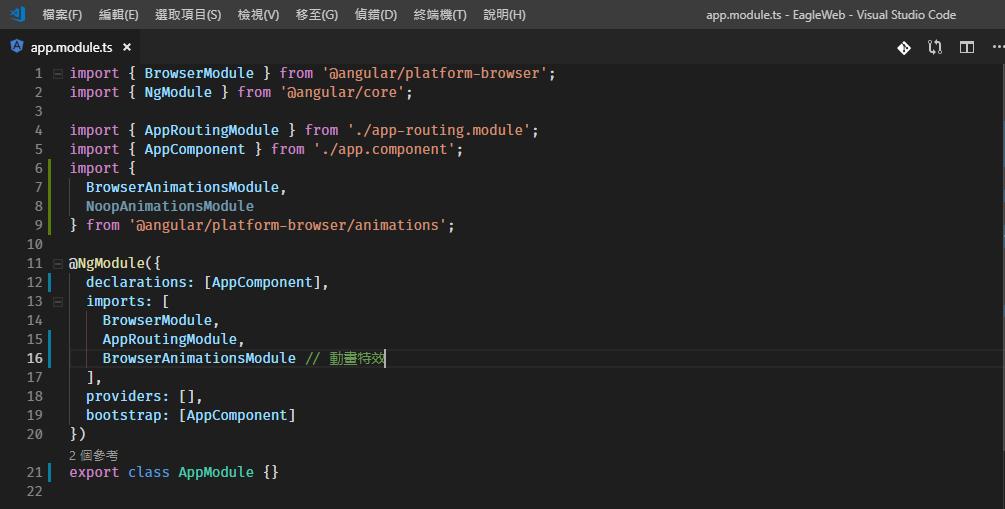Close the app.module.ts tab
The width and height of the screenshot is (1005, 509).
point(127,47)
